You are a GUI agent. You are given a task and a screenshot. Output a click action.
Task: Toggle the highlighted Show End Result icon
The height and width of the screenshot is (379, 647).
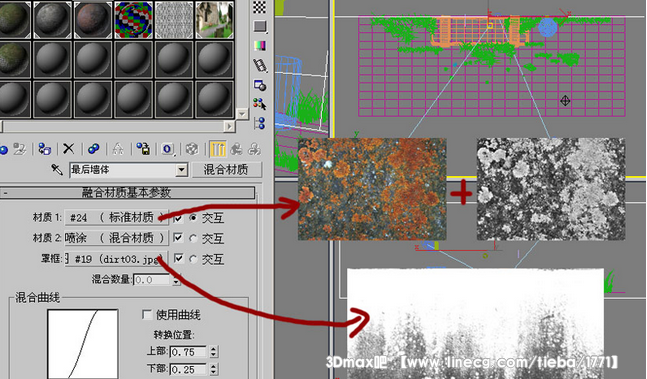point(217,149)
